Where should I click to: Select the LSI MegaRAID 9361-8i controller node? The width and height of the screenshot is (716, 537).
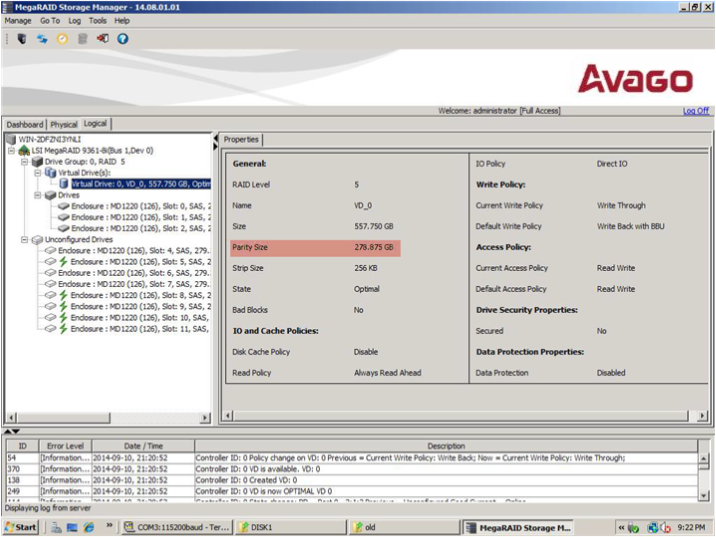[90, 150]
